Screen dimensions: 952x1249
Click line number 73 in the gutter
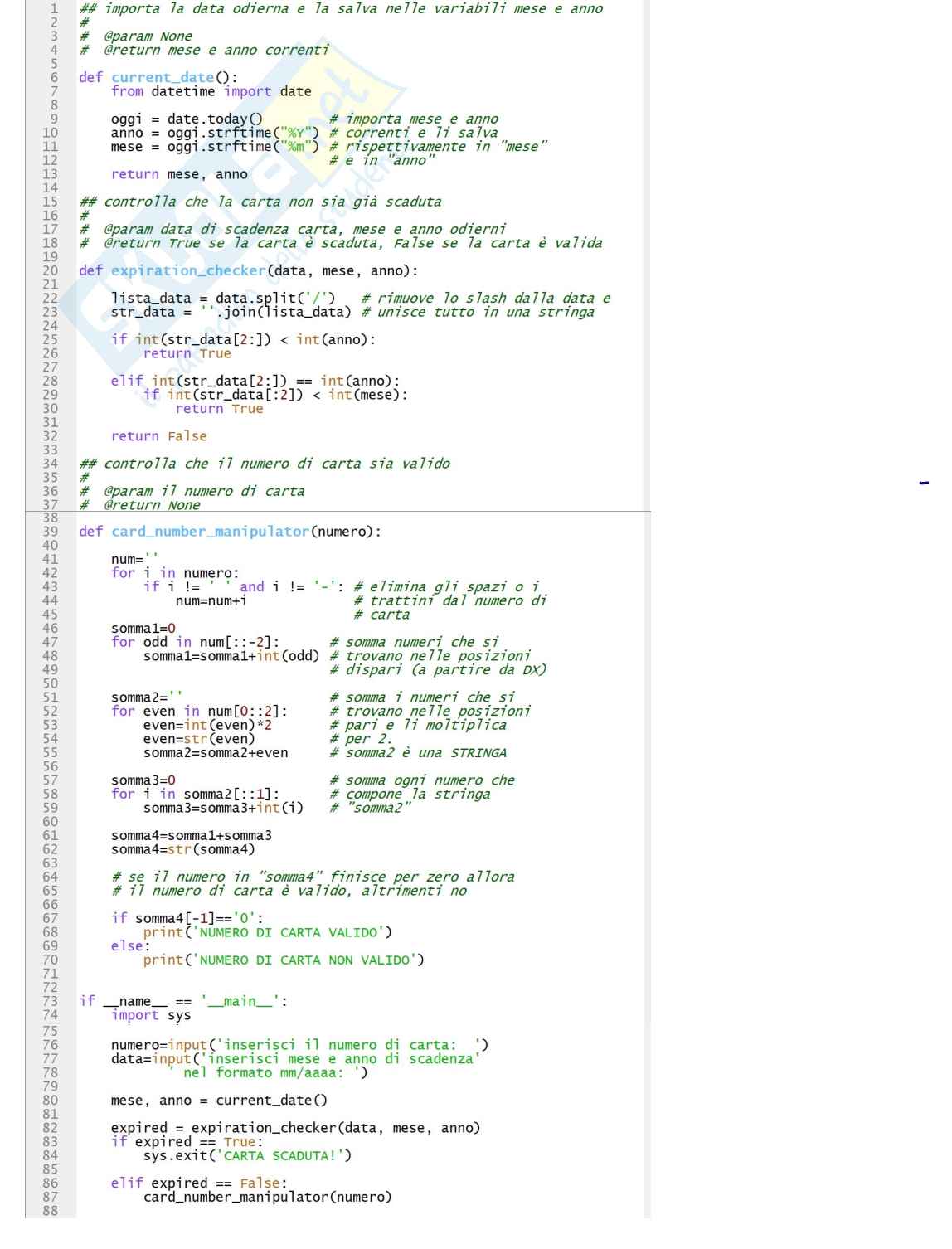(50, 1001)
